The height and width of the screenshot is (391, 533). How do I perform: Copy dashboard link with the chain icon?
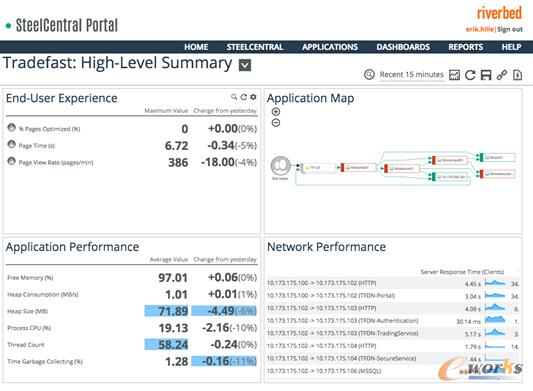[502, 75]
